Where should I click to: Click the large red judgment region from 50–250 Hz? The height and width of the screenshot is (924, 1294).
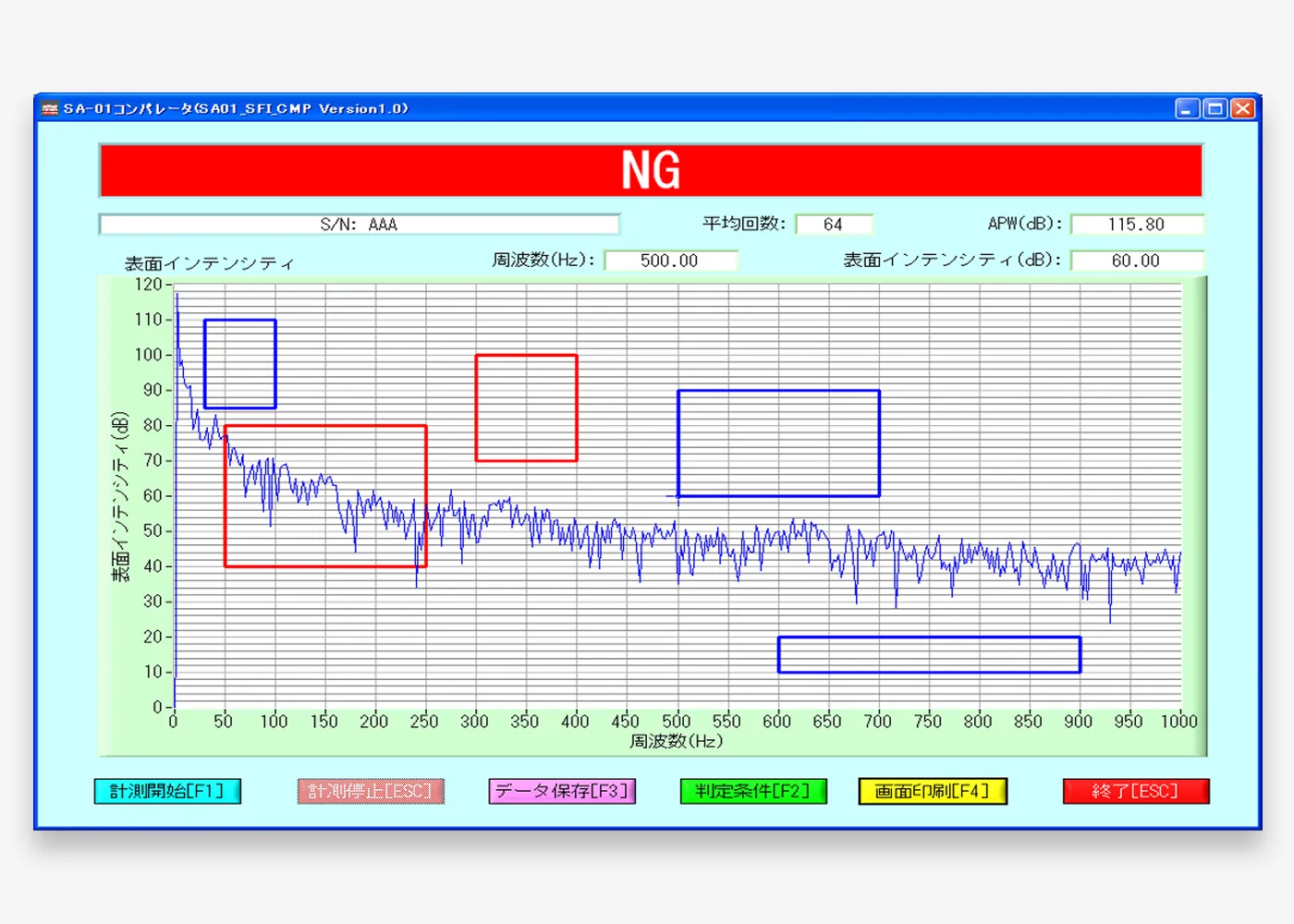point(325,496)
